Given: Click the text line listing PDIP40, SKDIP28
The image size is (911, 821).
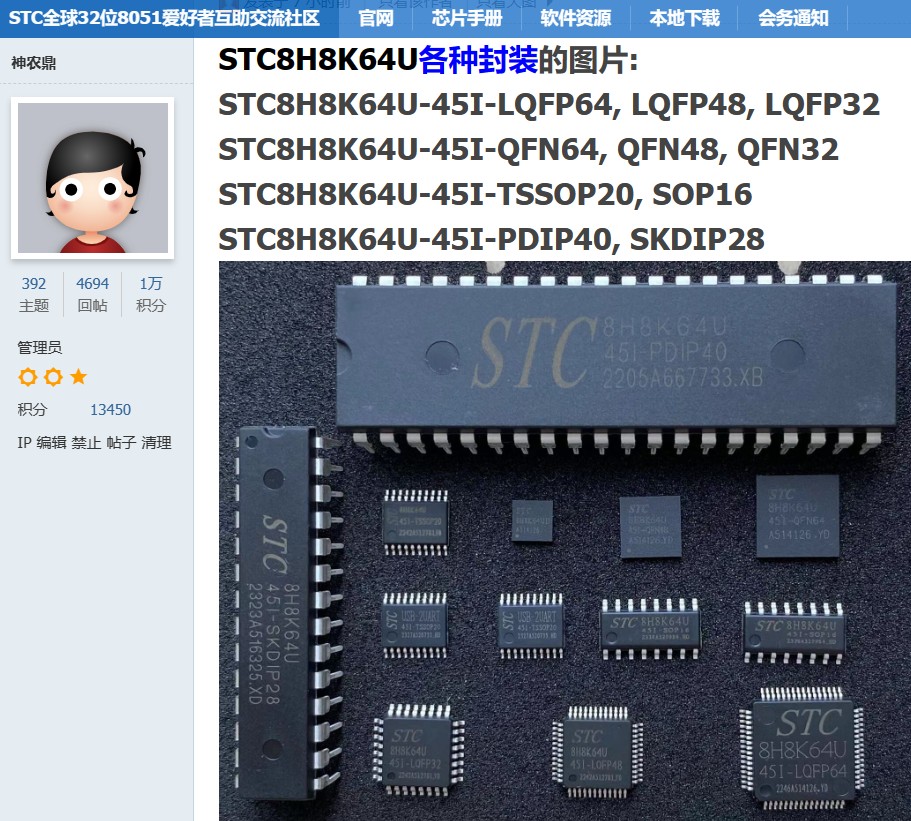Looking at the screenshot, I should click(492, 239).
